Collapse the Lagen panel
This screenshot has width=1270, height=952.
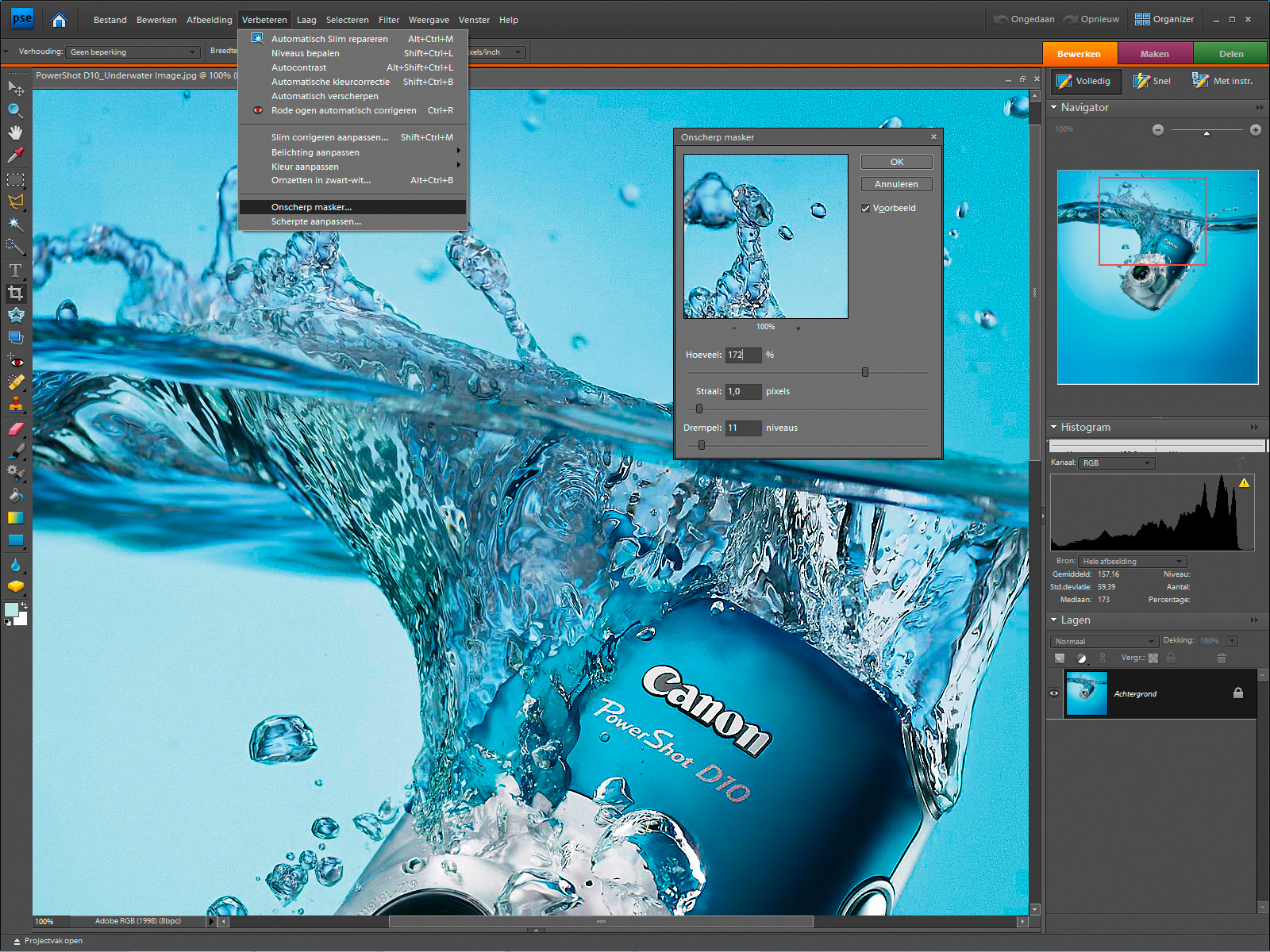tap(1054, 620)
